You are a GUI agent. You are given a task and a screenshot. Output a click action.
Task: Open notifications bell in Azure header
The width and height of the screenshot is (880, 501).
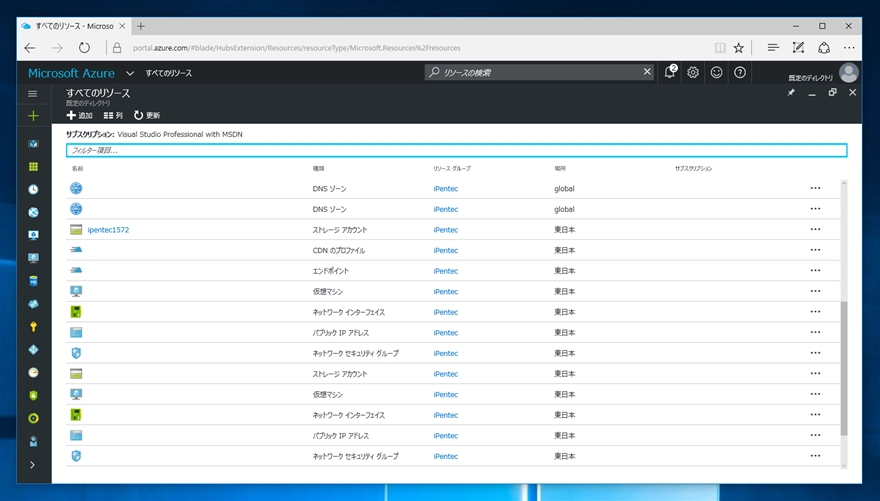[670, 72]
